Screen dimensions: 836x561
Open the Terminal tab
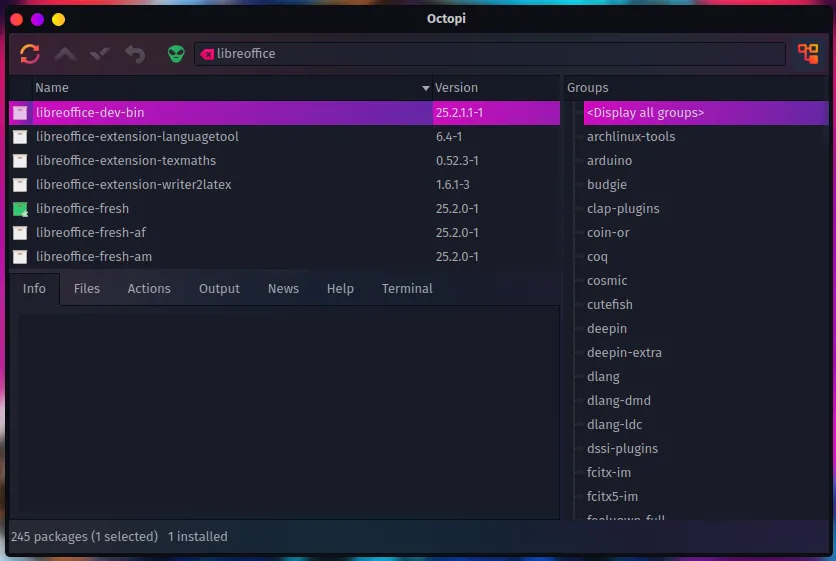coord(407,289)
